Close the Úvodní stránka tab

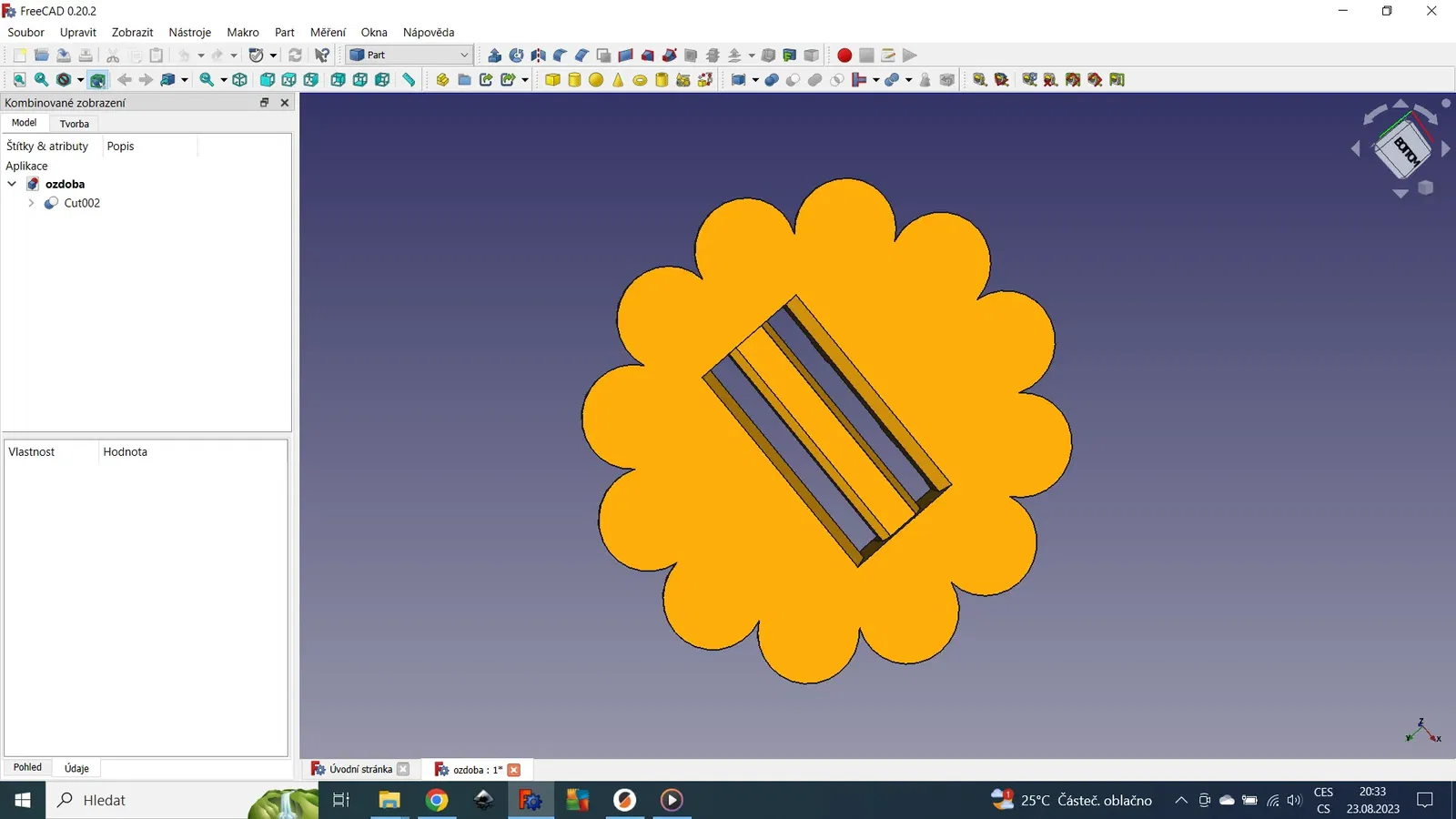[403, 769]
